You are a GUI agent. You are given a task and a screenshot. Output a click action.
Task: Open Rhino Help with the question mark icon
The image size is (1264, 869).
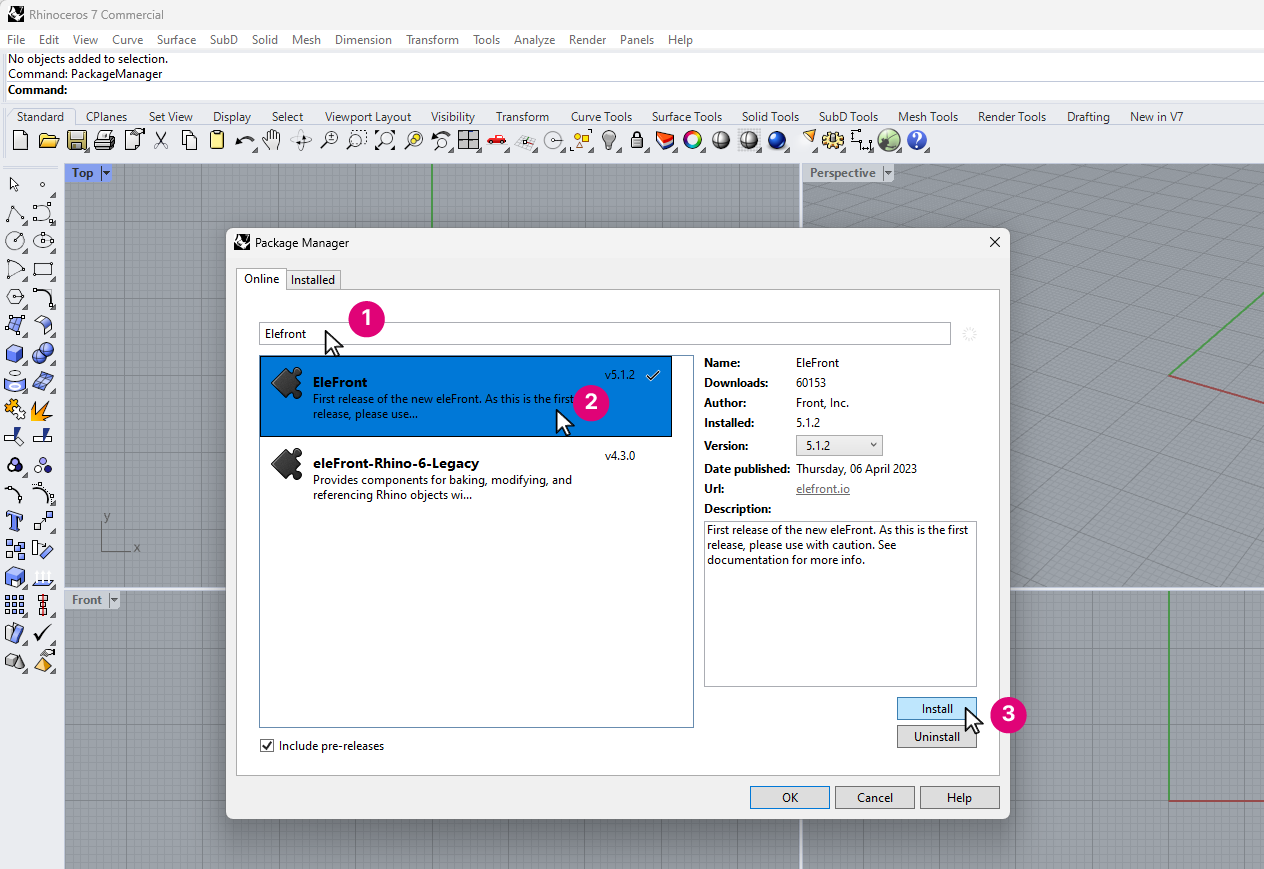[917, 140]
